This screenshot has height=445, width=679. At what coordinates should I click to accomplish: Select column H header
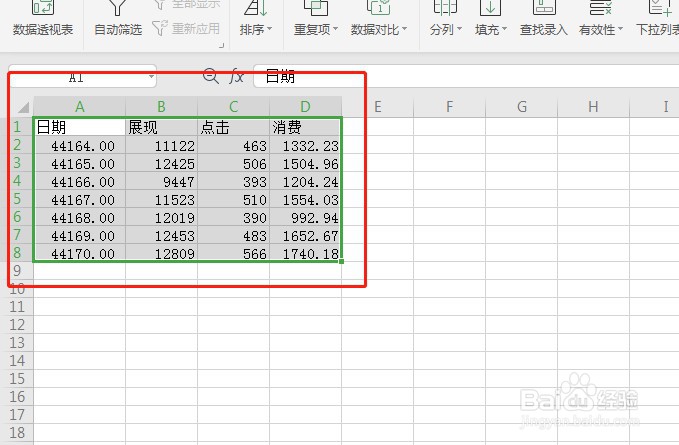point(593,106)
